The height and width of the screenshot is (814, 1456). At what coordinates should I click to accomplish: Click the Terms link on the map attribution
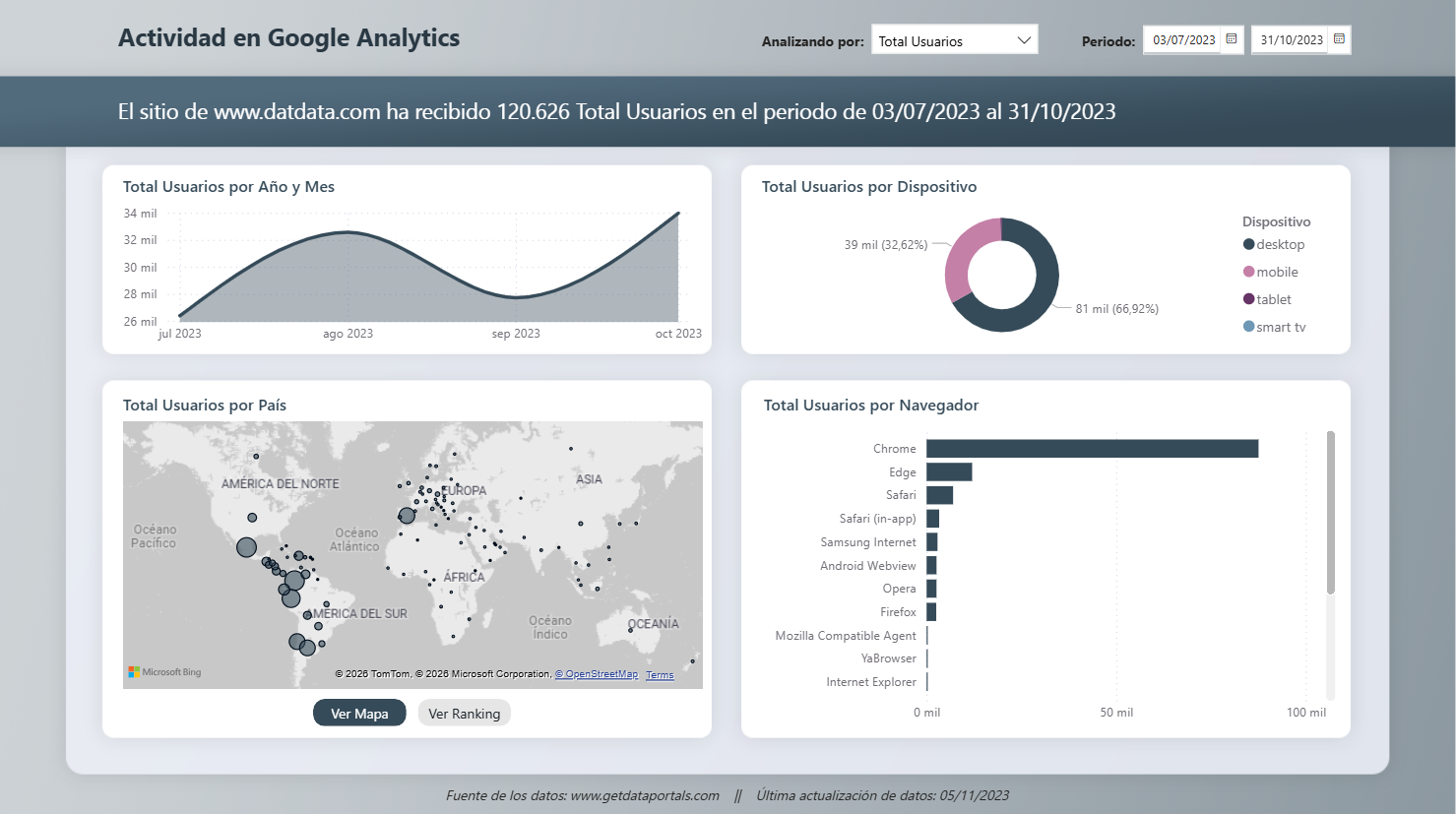click(660, 674)
